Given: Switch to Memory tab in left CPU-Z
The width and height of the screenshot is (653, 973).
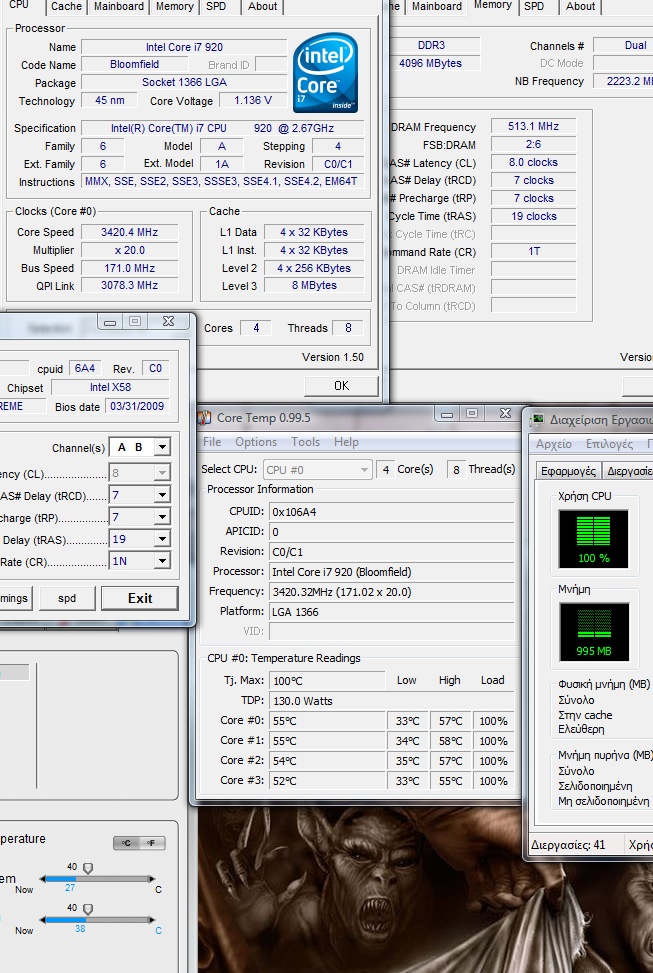Looking at the screenshot, I should pyautogui.click(x=174, y=6).
